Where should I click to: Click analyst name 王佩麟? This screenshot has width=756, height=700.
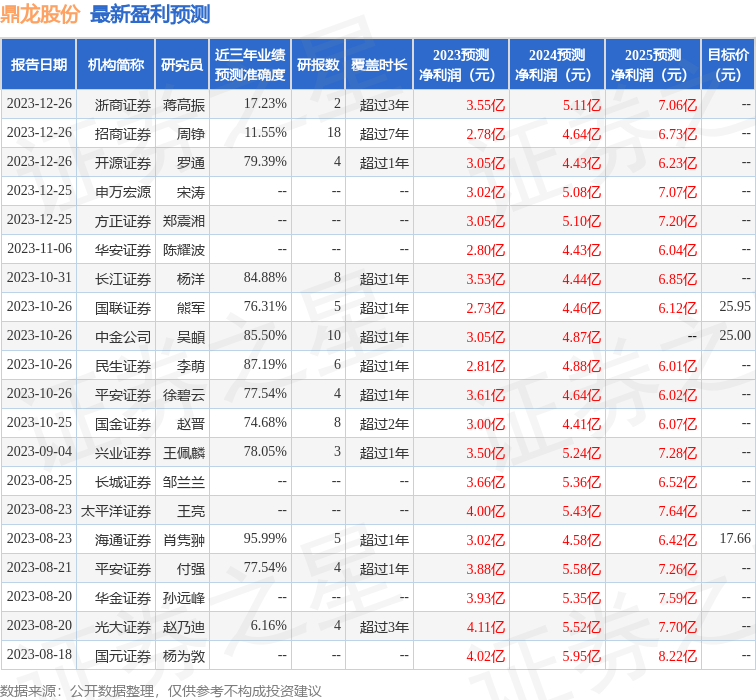point(184,453)
